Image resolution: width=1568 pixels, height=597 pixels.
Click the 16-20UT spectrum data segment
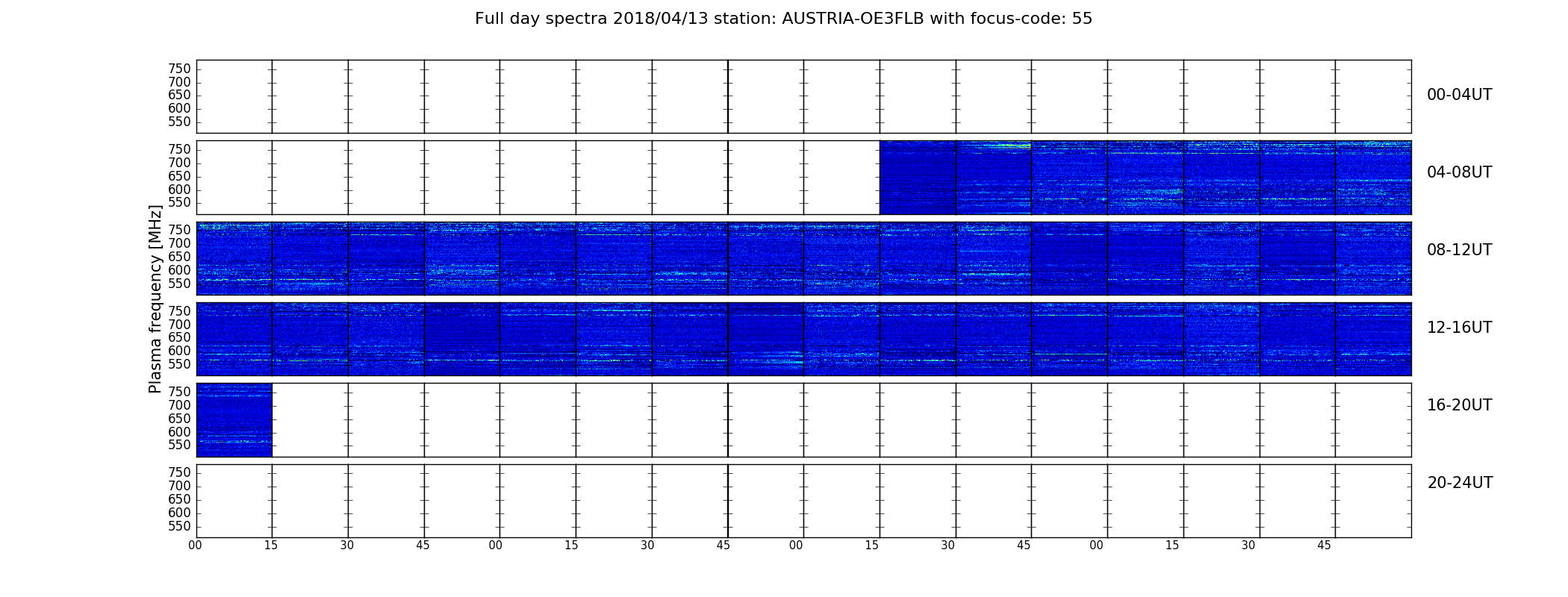point(234,420)
